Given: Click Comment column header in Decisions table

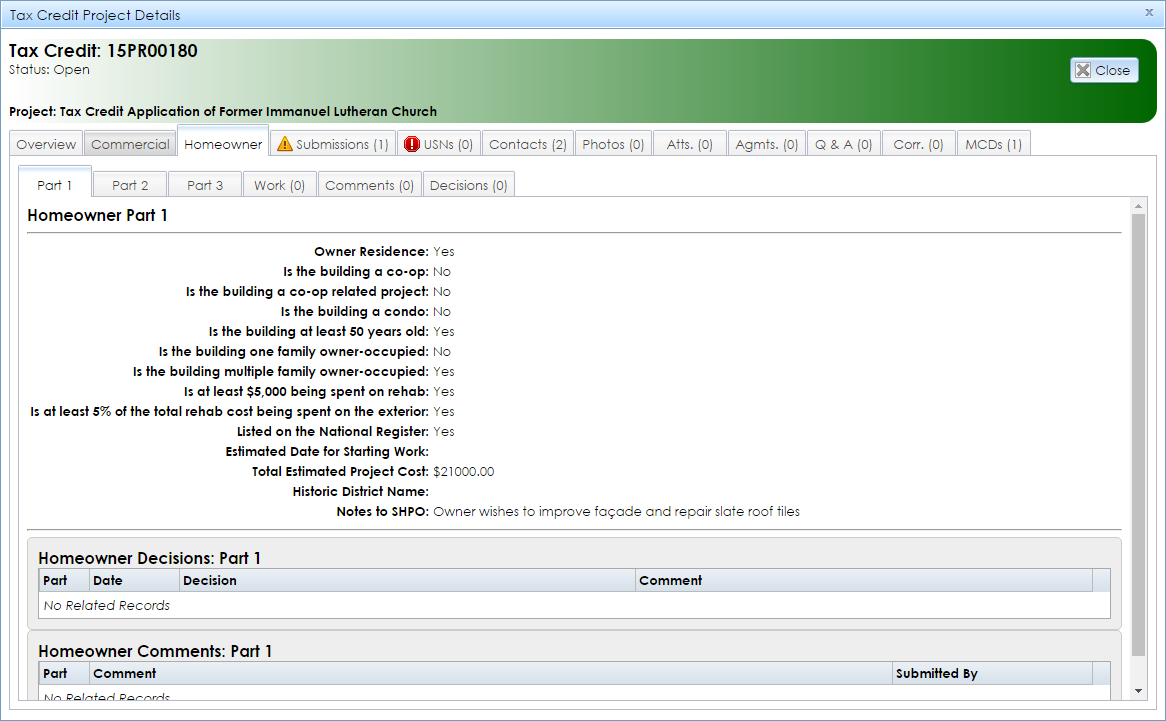Looking at the screenshot, I should [864, 581].
